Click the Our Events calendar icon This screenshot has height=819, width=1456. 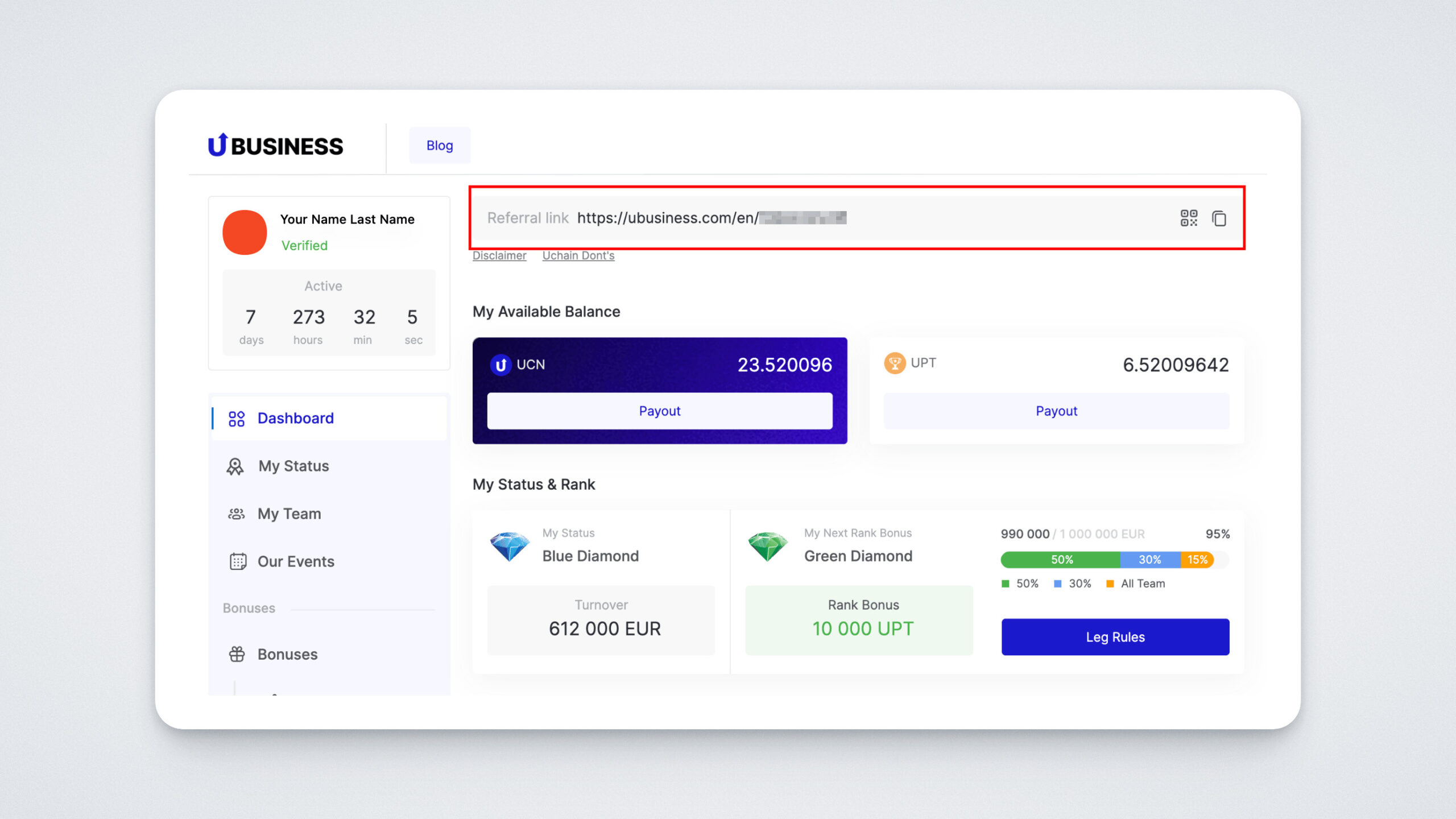click(238, 561)
